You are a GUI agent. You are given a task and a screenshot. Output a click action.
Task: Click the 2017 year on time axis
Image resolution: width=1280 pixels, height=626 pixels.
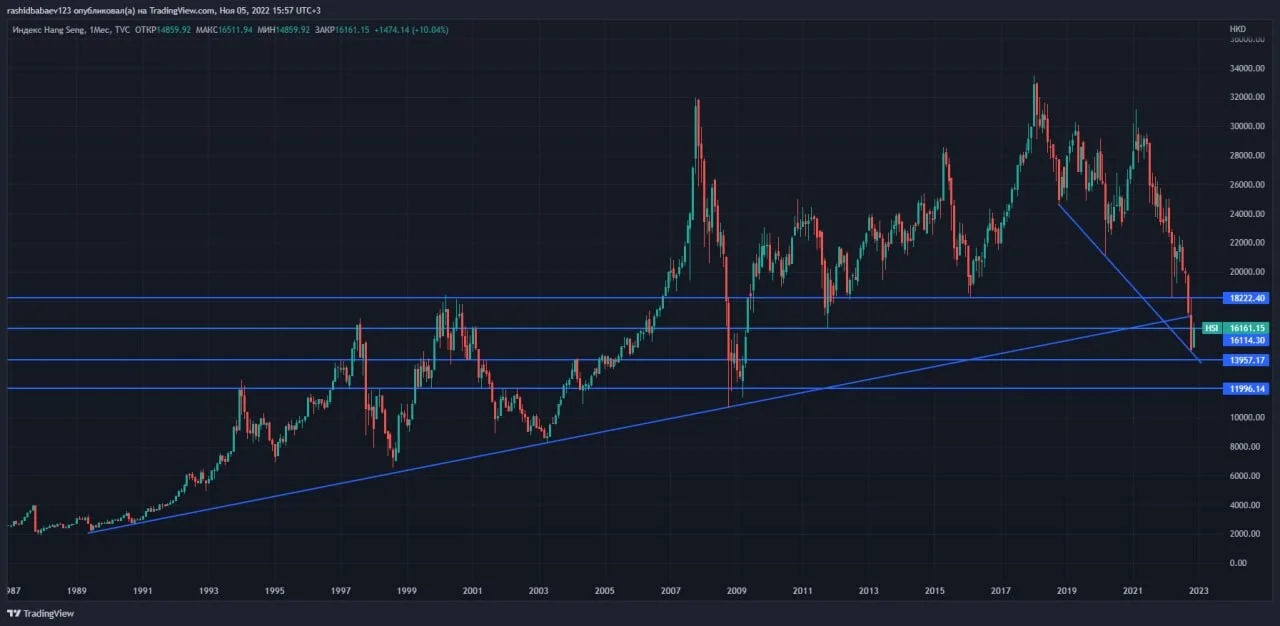[1001, 591]
